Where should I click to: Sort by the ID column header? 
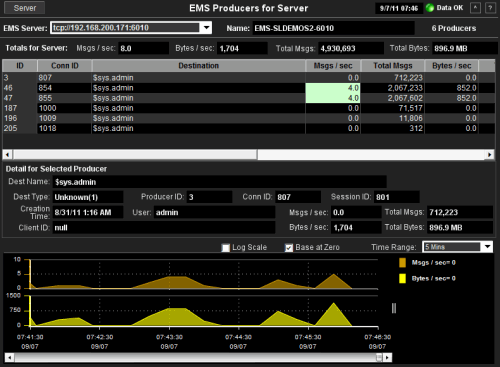(20, 66)
